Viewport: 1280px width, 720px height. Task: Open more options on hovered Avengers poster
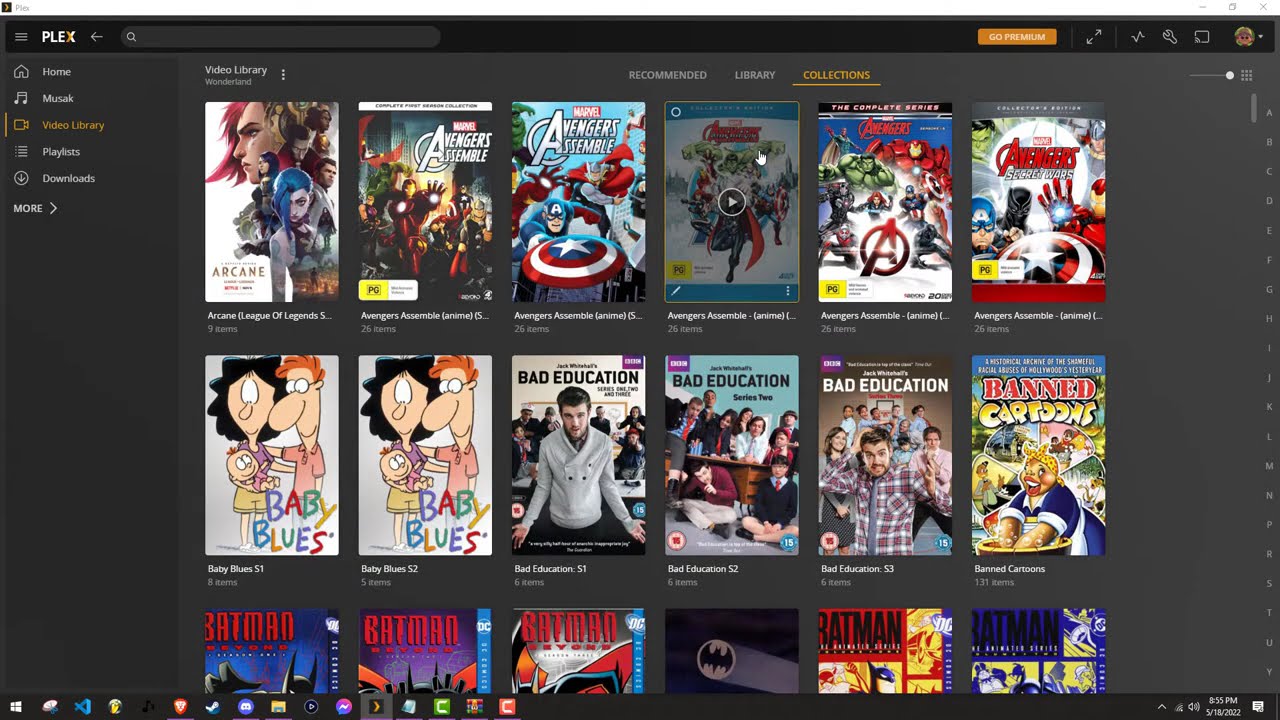[788, 291]
